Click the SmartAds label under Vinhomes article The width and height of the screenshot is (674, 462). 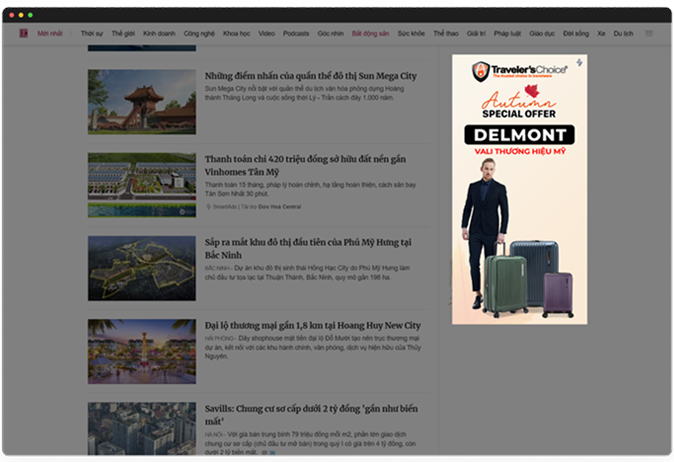click(224, 207)
